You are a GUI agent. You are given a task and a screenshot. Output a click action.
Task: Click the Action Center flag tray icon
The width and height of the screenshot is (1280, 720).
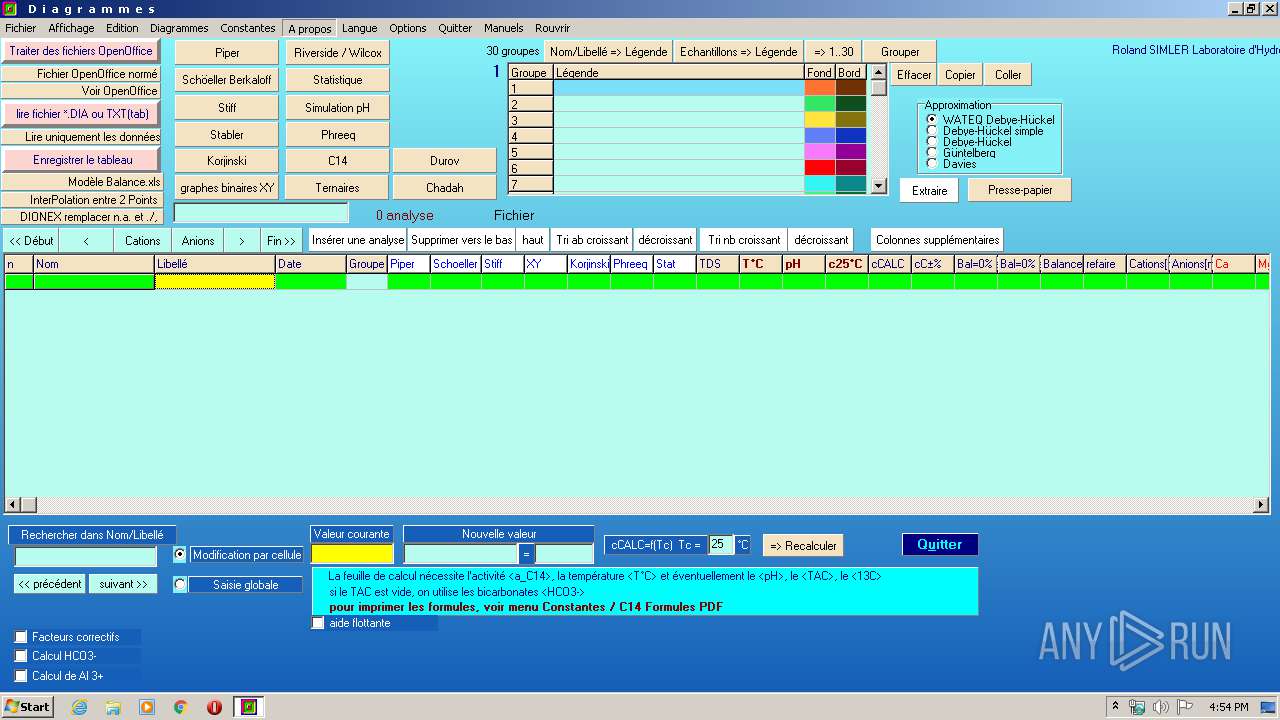(1185, 707)
